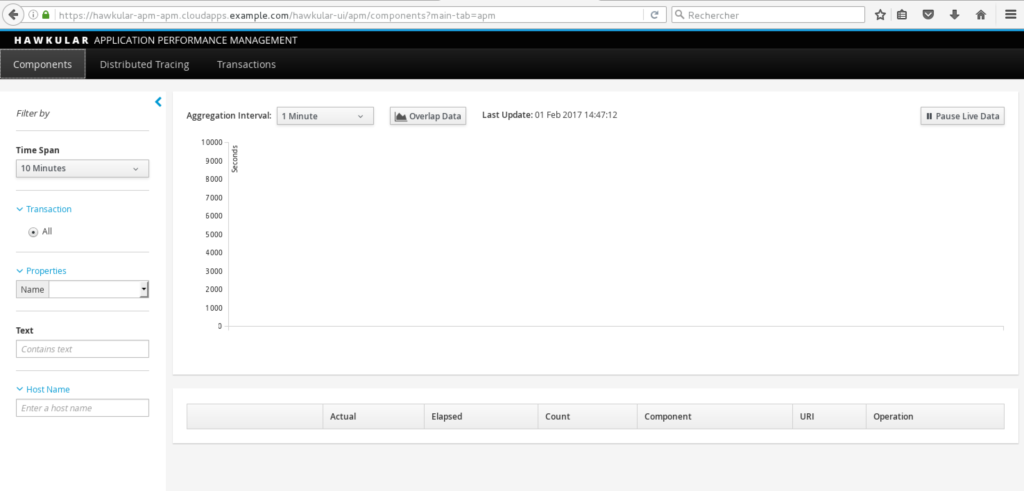Bookmark this page with the star icon
The width and height of the screenshot is (1024, 491).
pyautogui.click(x=880, y=14)
